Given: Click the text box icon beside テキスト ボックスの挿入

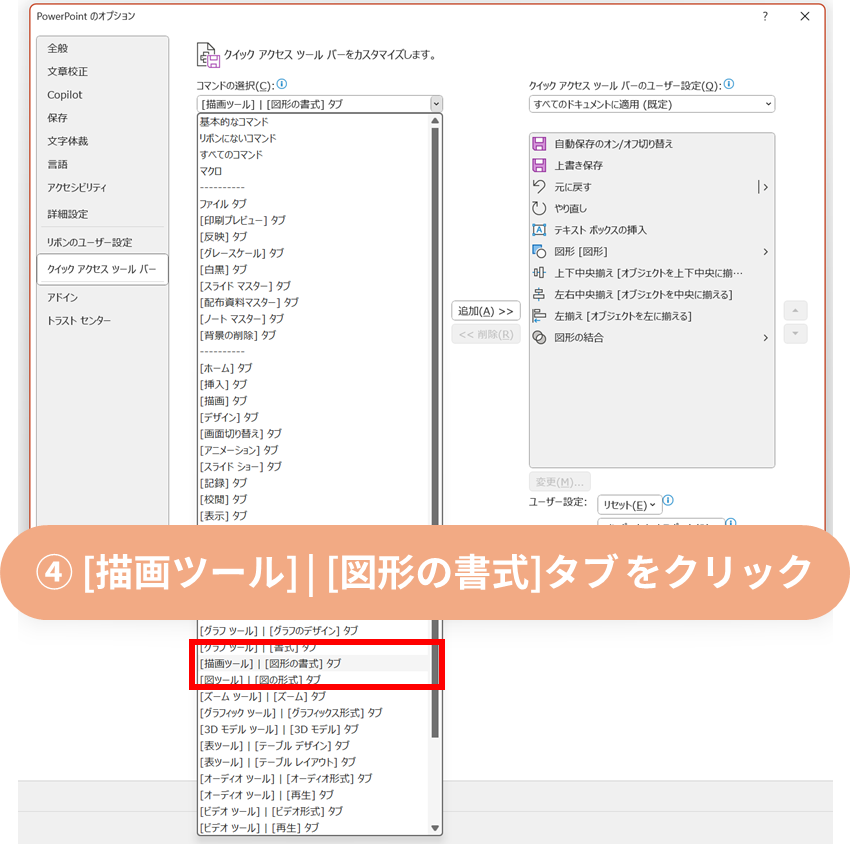Looking at the screenshot, I should tap(540, 230).
